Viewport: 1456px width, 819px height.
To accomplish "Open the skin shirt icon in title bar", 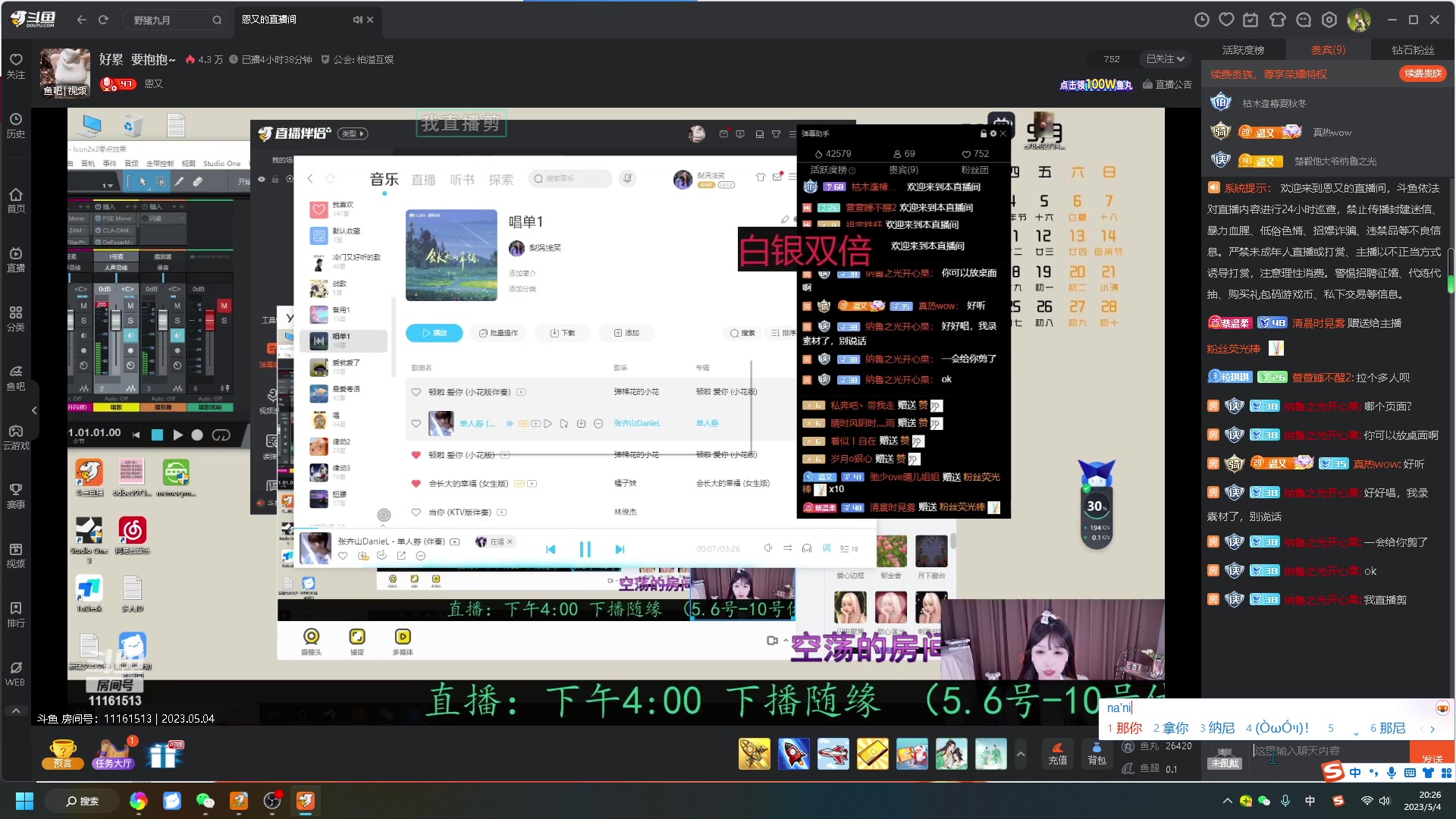I will tap(1278, 20).
